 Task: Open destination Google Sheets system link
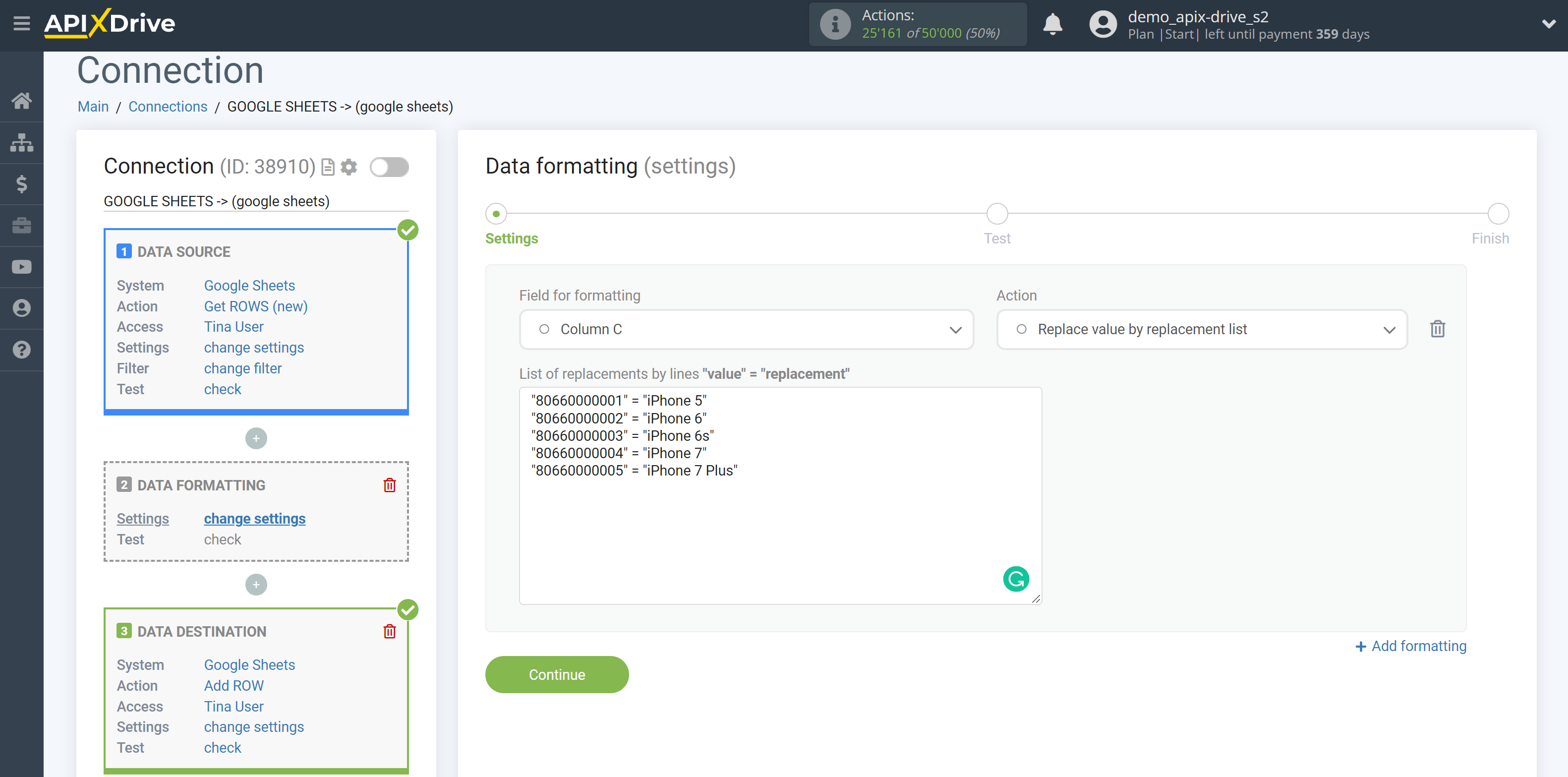pos(249,665)
